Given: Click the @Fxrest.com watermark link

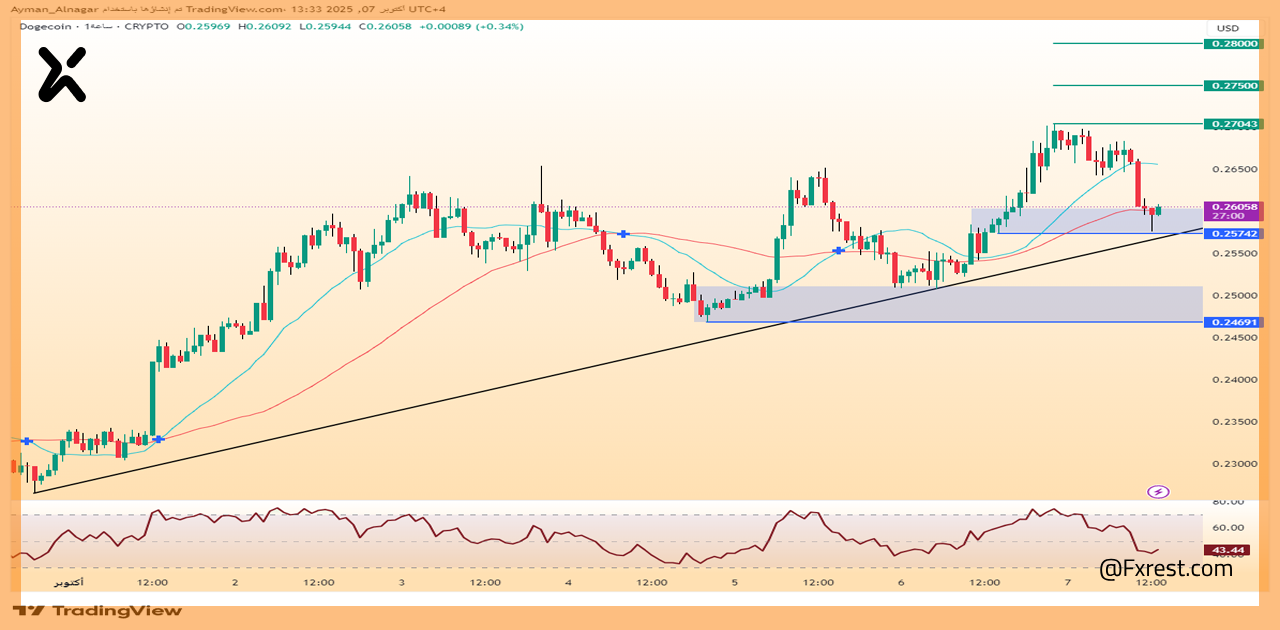Looking at the screenshot, I should pos(1166,569).
